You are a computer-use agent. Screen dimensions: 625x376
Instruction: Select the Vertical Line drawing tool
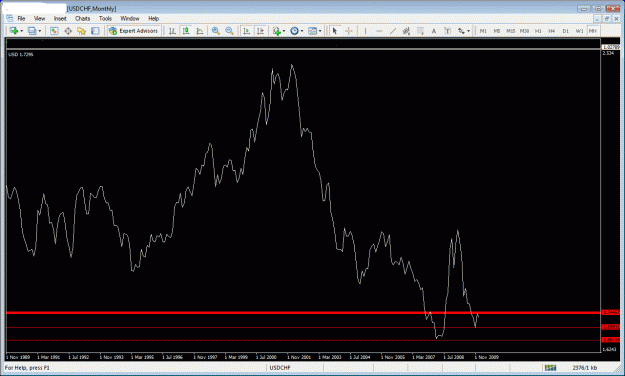point(365,31)
